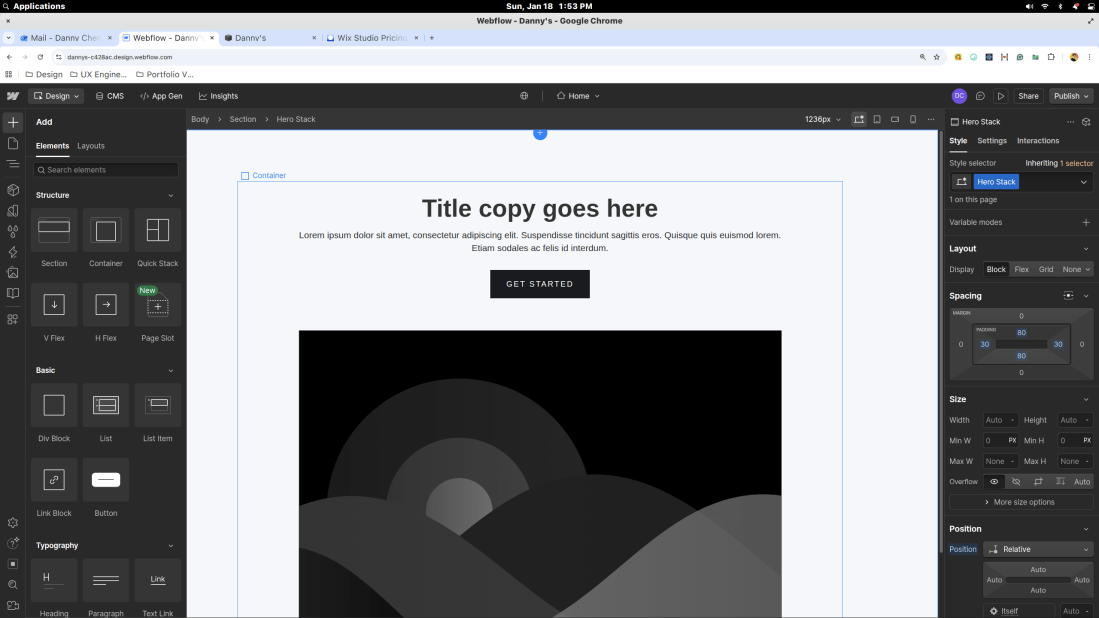
Task: Set overflow to hidden
Action: click(x=1016, y=481)
